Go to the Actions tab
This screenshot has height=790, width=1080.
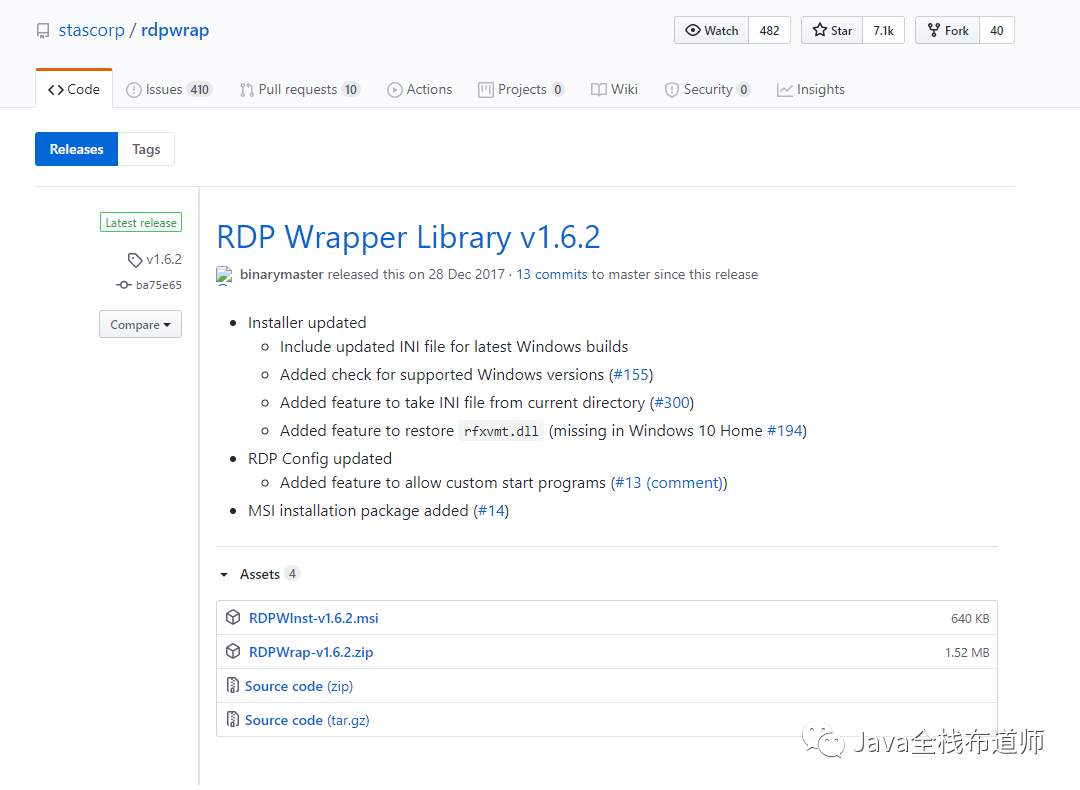tap(419, 90)
